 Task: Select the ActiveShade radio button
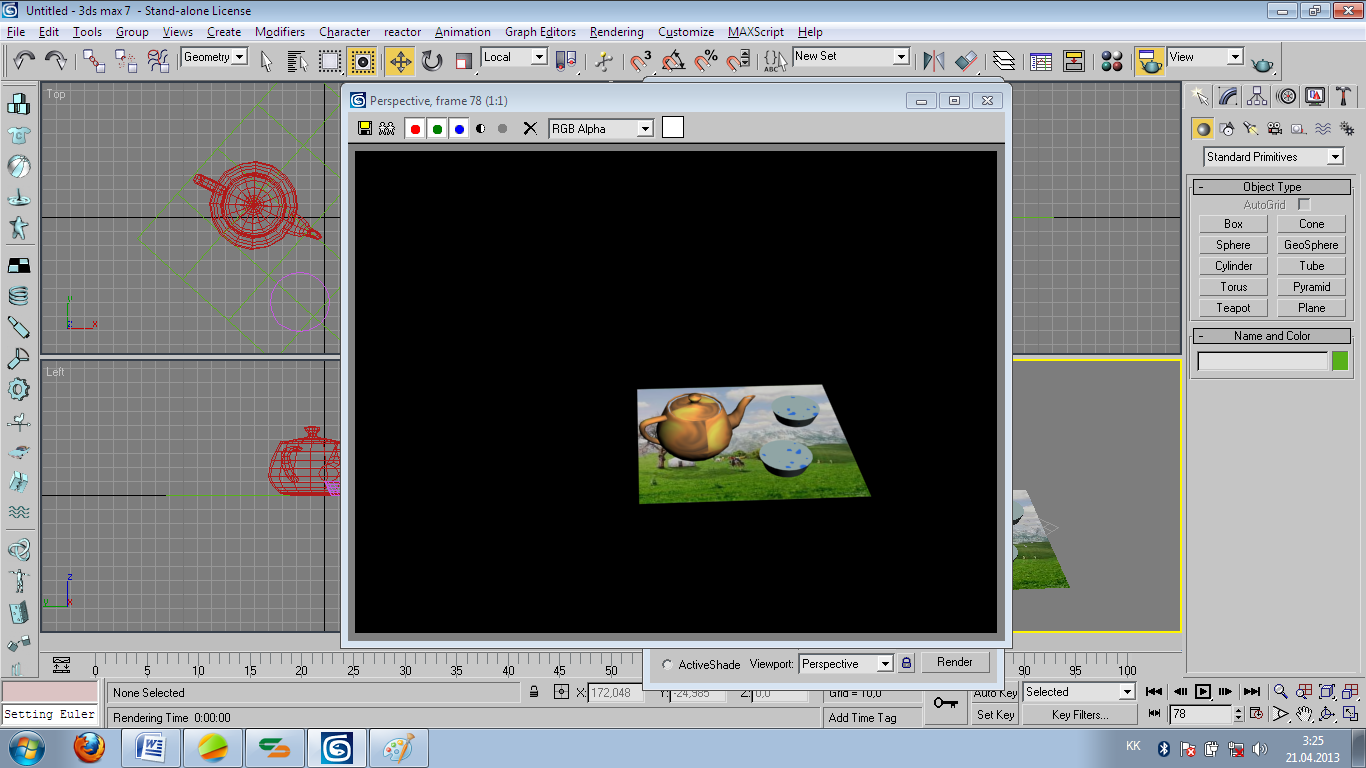(x=668, y=665)
